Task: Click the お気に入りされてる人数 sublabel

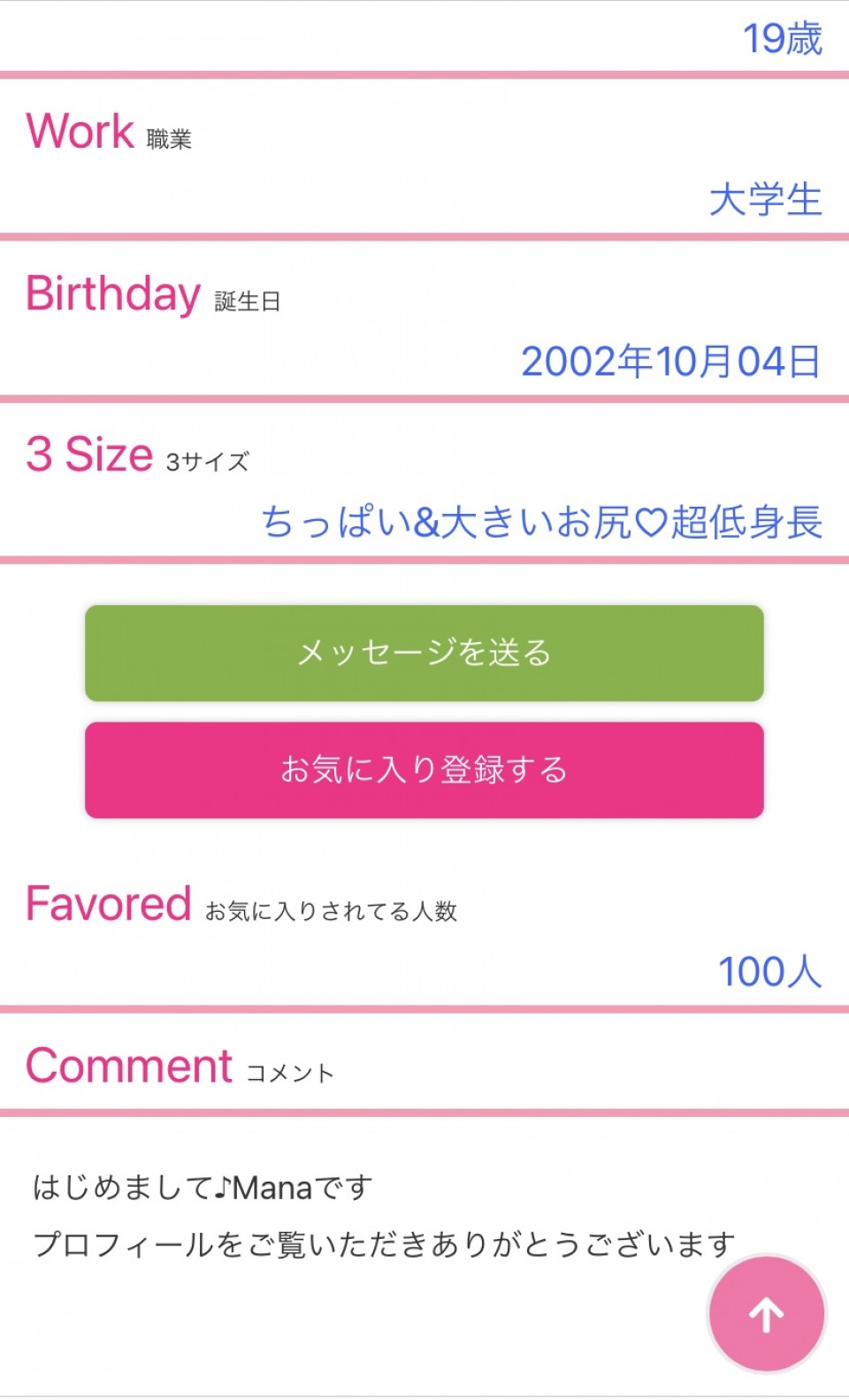Action: (x=331, y=912)
